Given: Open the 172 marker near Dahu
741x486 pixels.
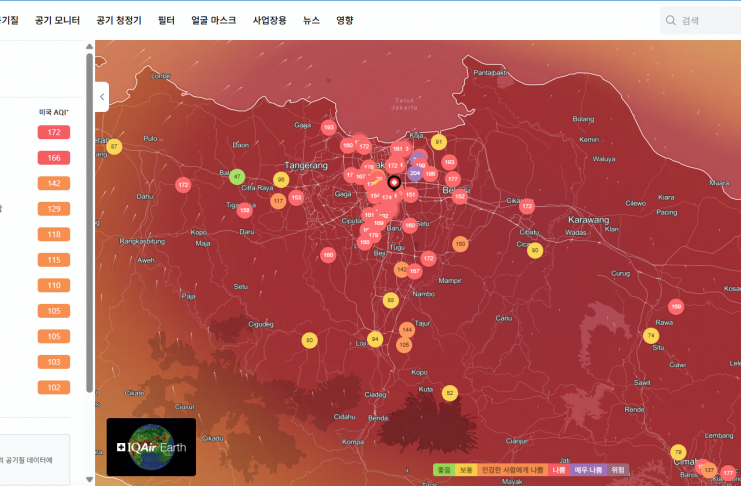Looking at the screenshot, I should (x=183, y=185).
